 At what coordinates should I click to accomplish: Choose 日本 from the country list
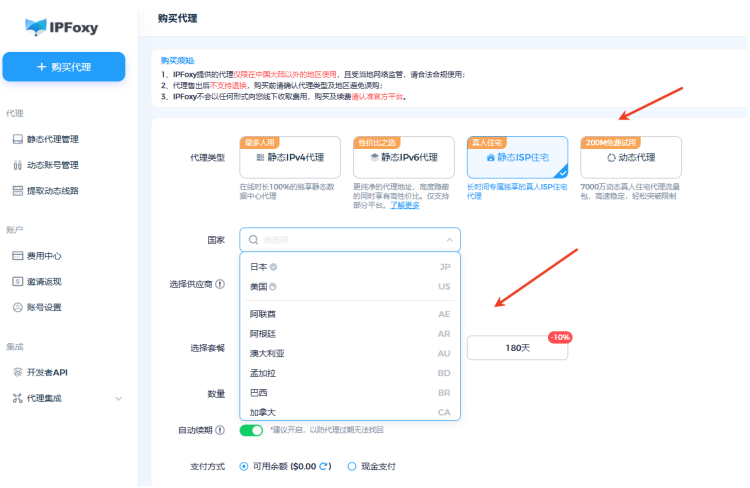click(259, 267)
